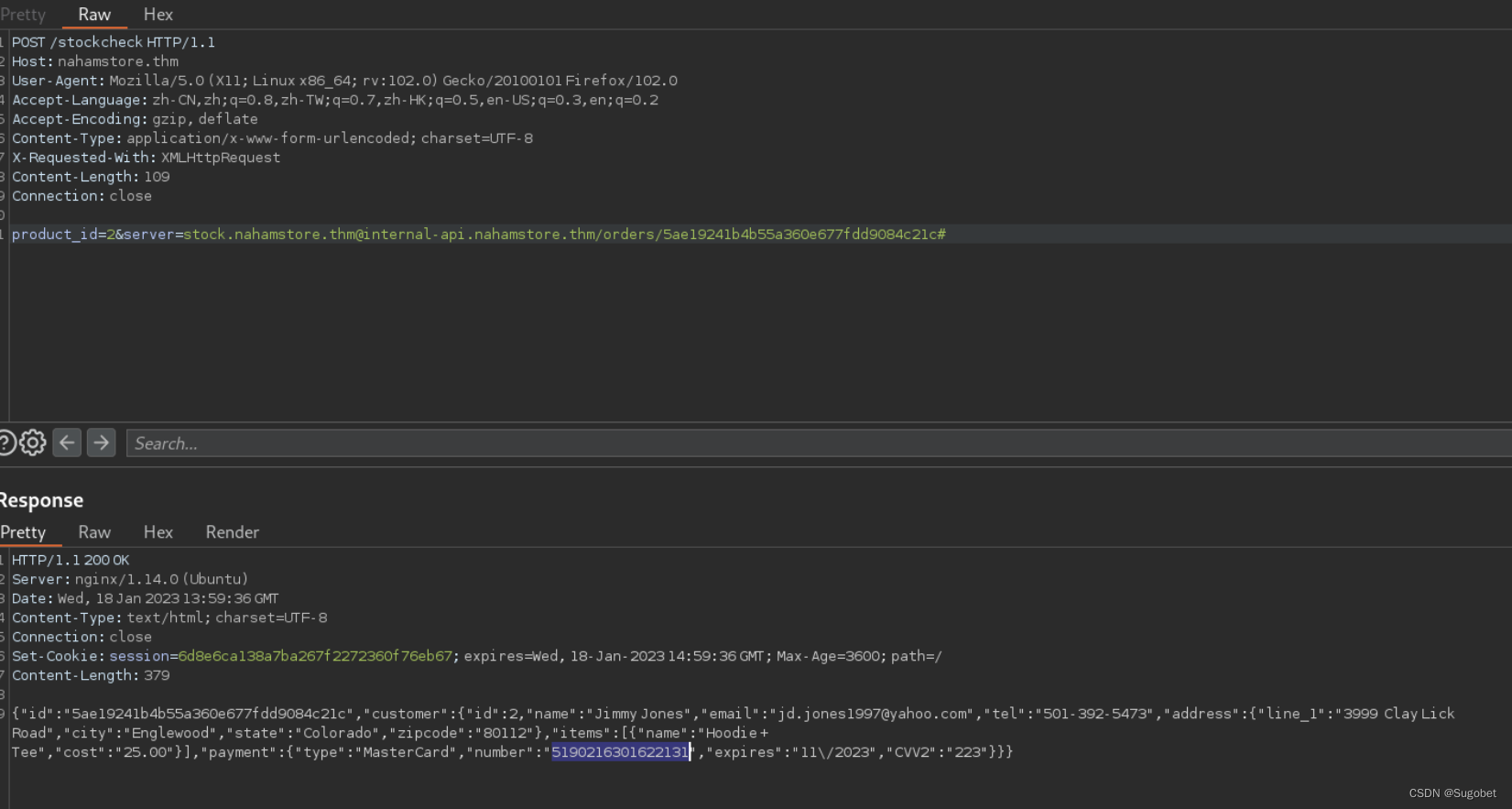Go to next search match arrow
The image size is (1512, 809).
click(x=102, y=443)
